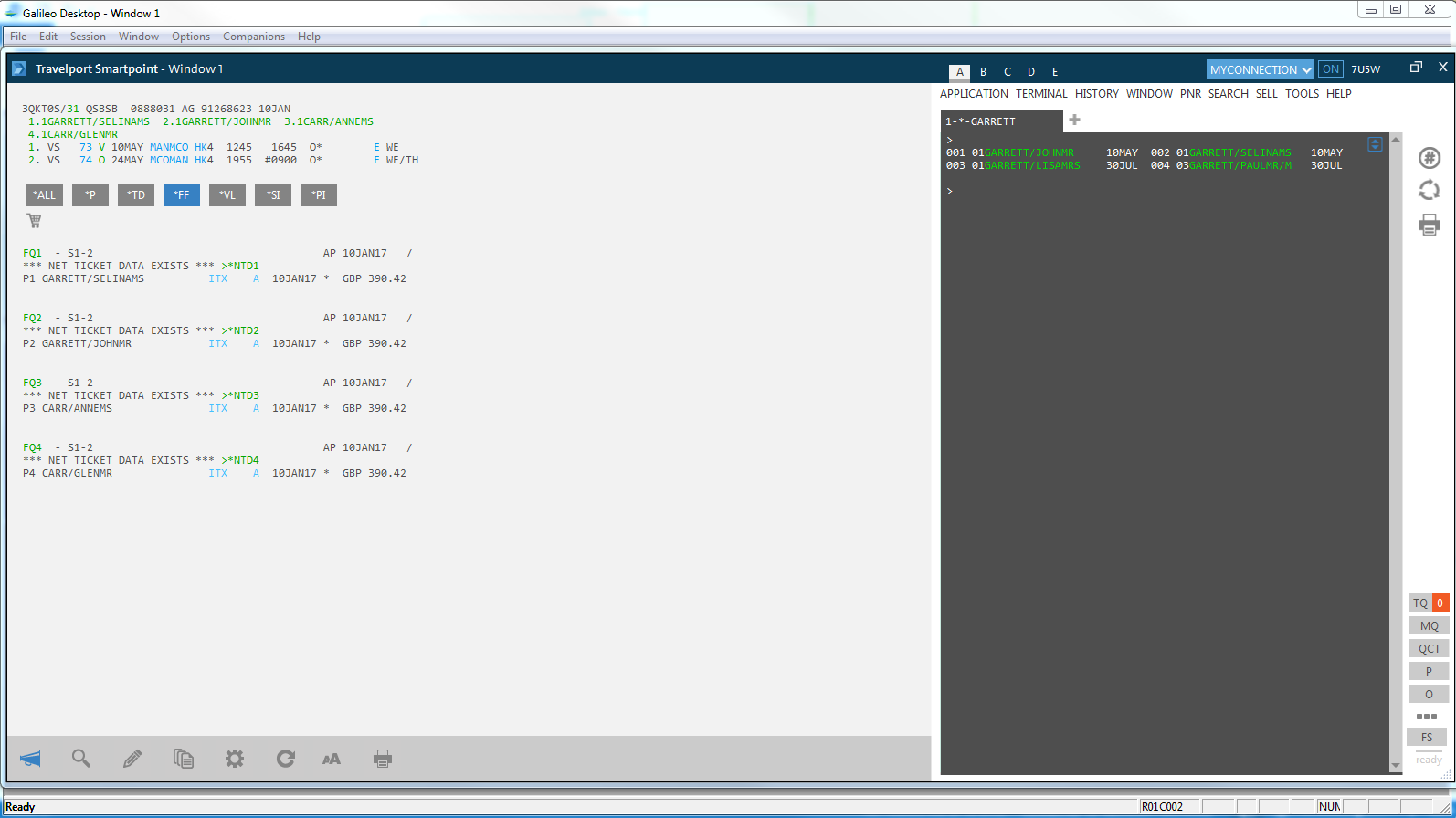
Task: Restore the Smartpoint inner window
Action: pos(1416,67)
